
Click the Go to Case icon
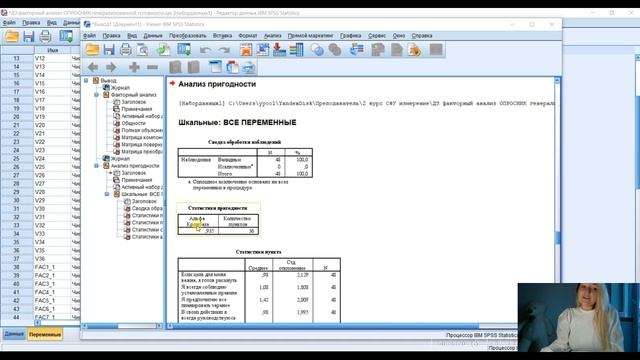pyautogui.click(x=263, y=50)
